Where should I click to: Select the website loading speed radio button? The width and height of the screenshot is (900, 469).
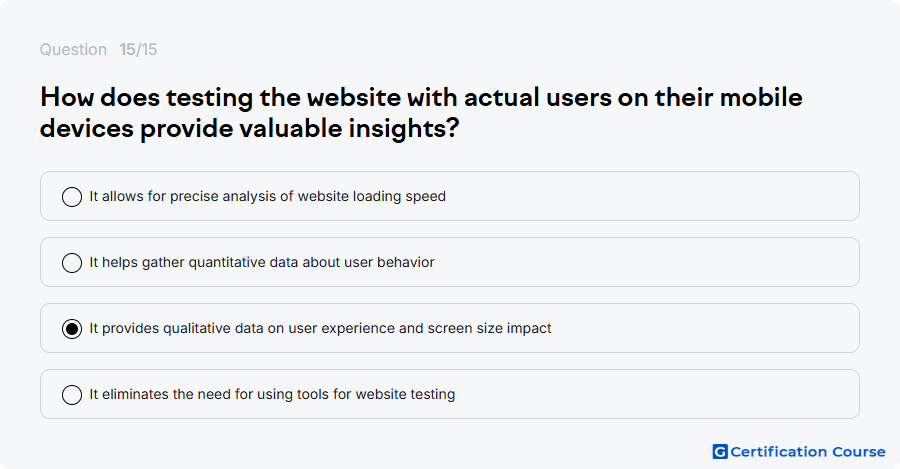[x=72, y=197]
